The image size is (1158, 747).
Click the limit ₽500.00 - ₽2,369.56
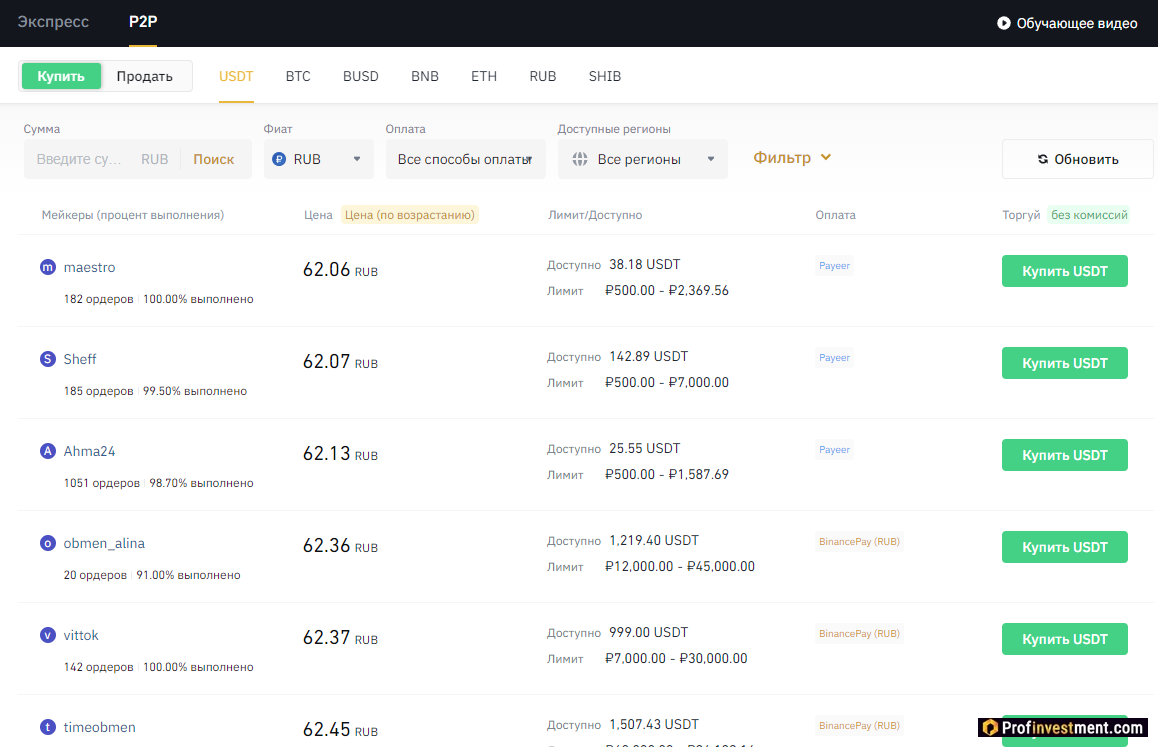click(667, 290)
